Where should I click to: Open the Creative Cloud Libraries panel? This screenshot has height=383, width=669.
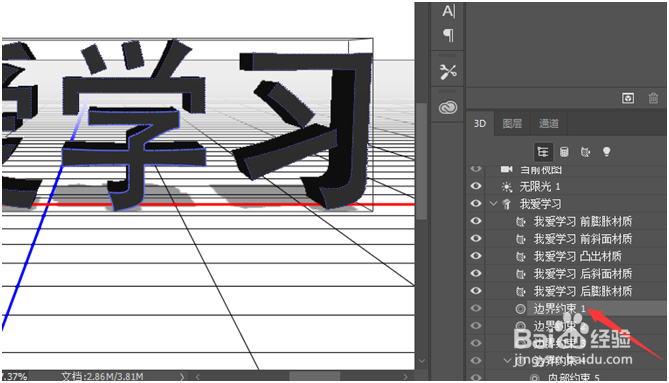point(448,107)
